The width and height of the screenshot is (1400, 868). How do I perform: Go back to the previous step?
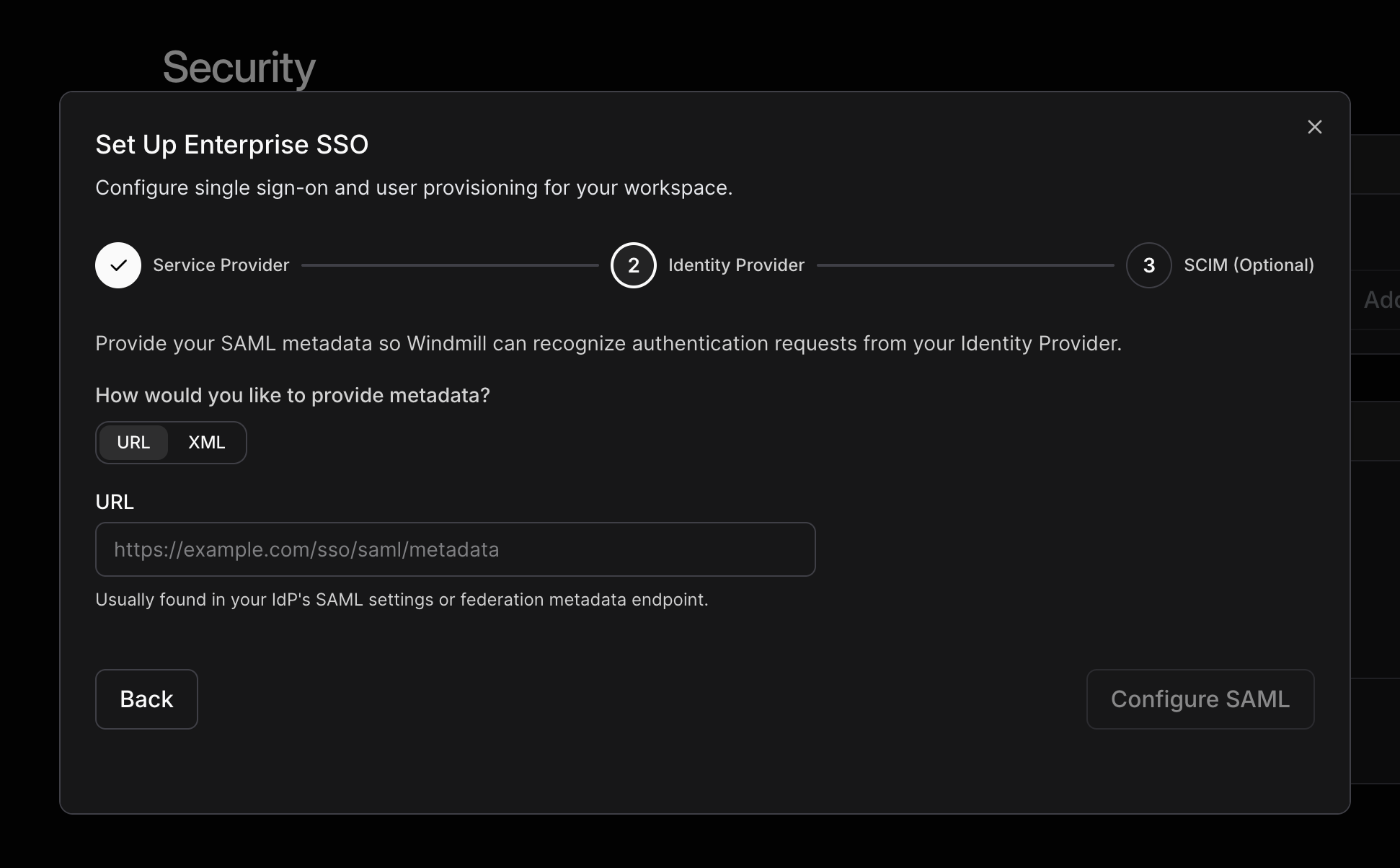click(146, 699)
